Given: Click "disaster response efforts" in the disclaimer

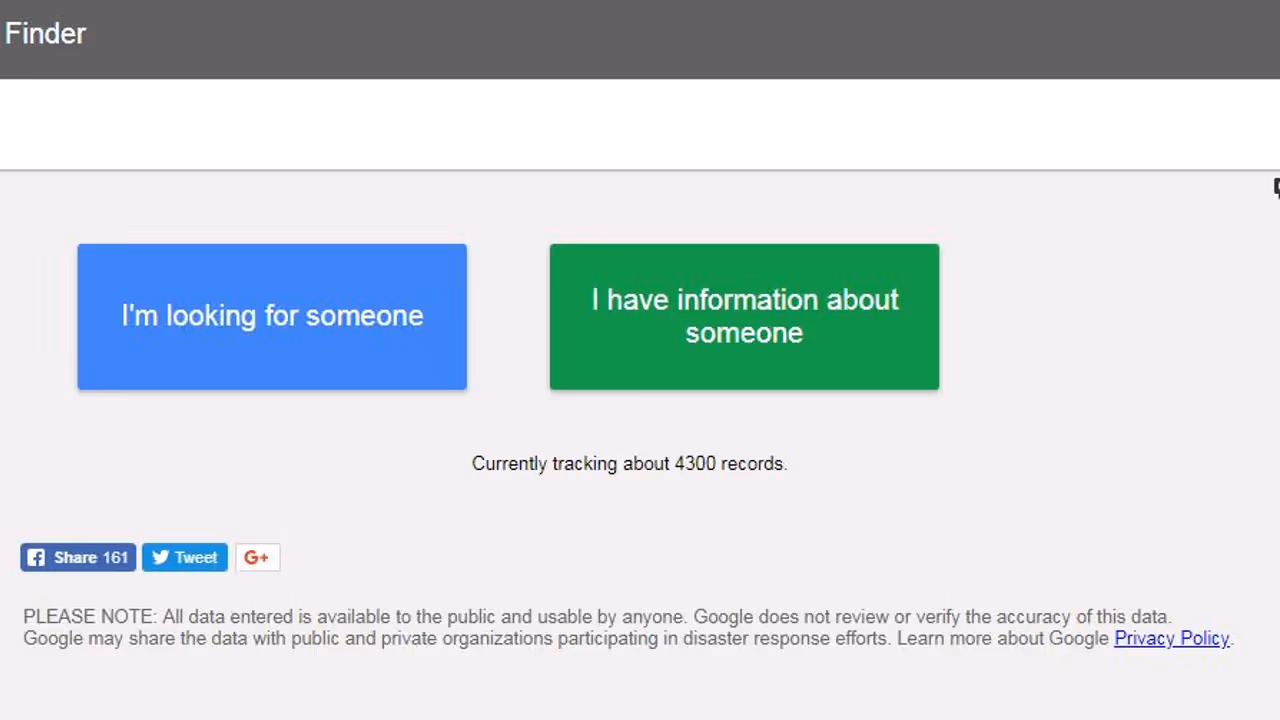Looking at the screenshot, I should [787, 638].
